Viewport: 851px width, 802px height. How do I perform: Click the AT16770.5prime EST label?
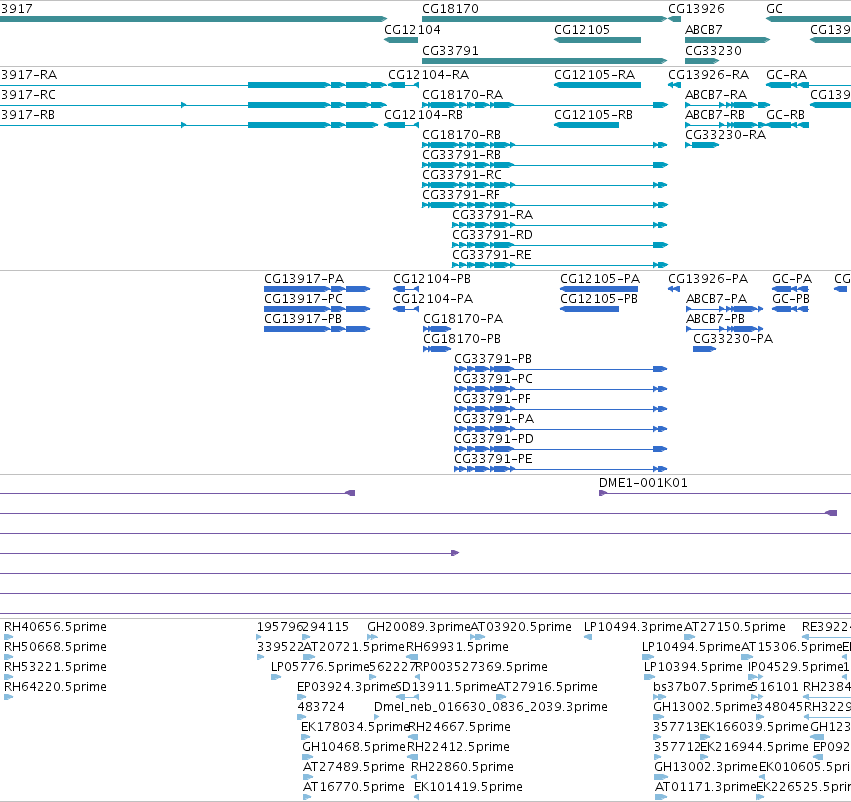pos(354,787)
